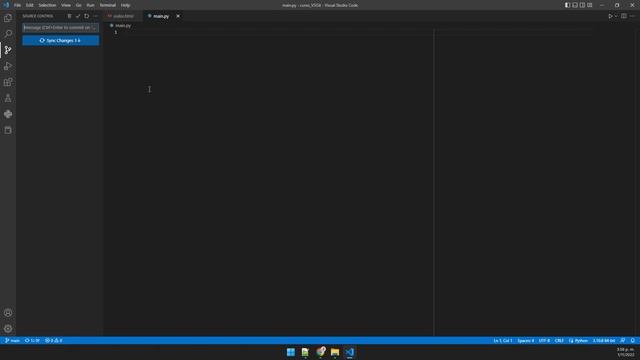Toggle primary side bar layout icon
Image resolution: width=640 pixels, height=360 pixels.
[x=567, y=5]
